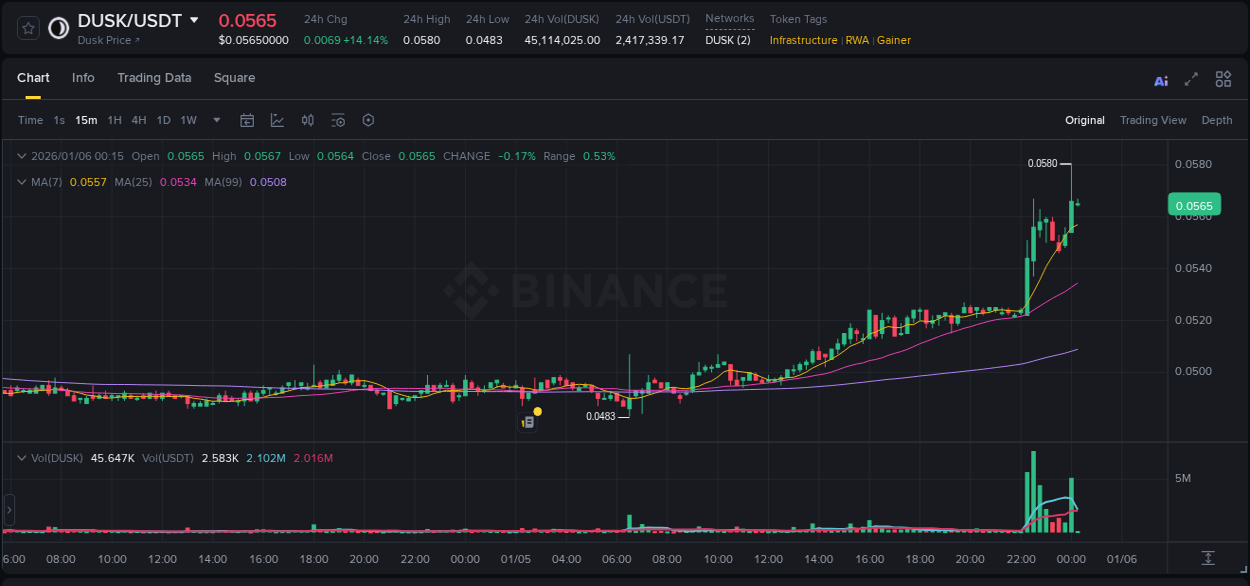Select the line chart type icon

point(277,120)
